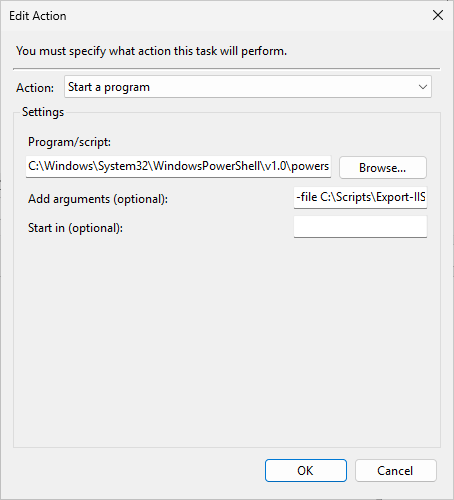Click into the Add arguments text box
The height and width of the screenshot is (500, 454).
[x=360, y=198]
